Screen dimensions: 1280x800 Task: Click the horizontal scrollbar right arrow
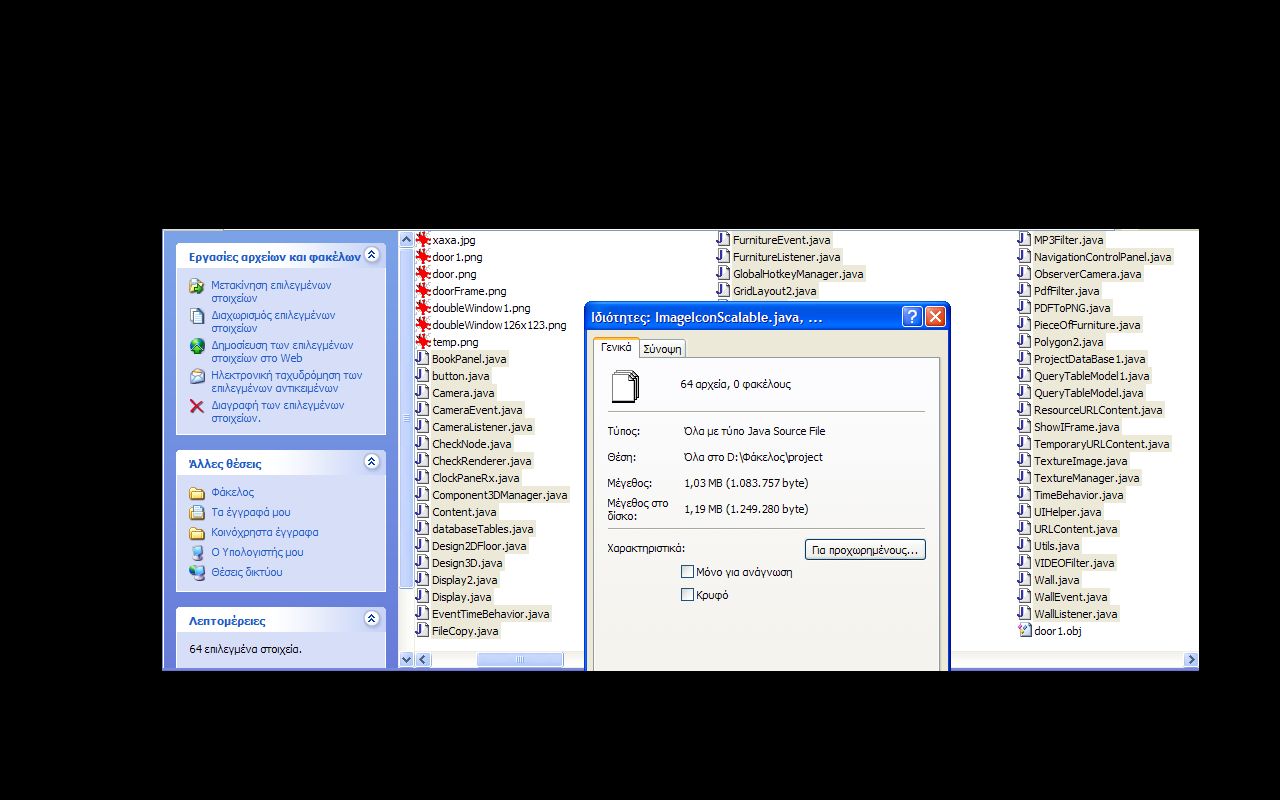click(1191, 659)
